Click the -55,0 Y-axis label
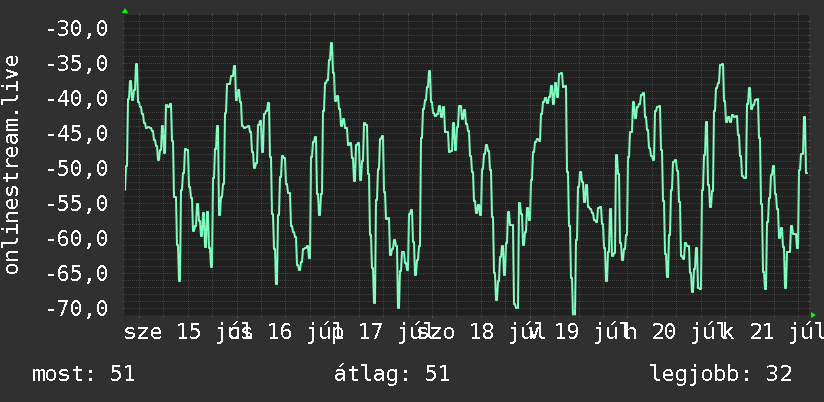 (77, 203)
